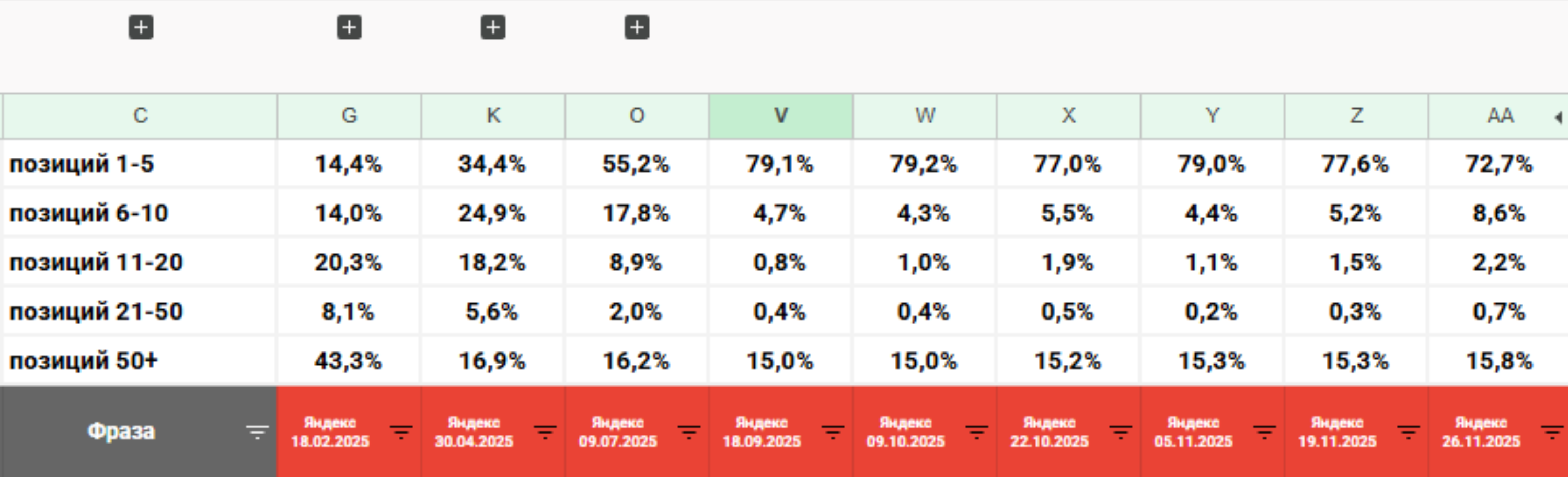1568x477 pixels.
Task: Open filter for Яндекс 09.10.2025 column
Action: click(977, 433)
